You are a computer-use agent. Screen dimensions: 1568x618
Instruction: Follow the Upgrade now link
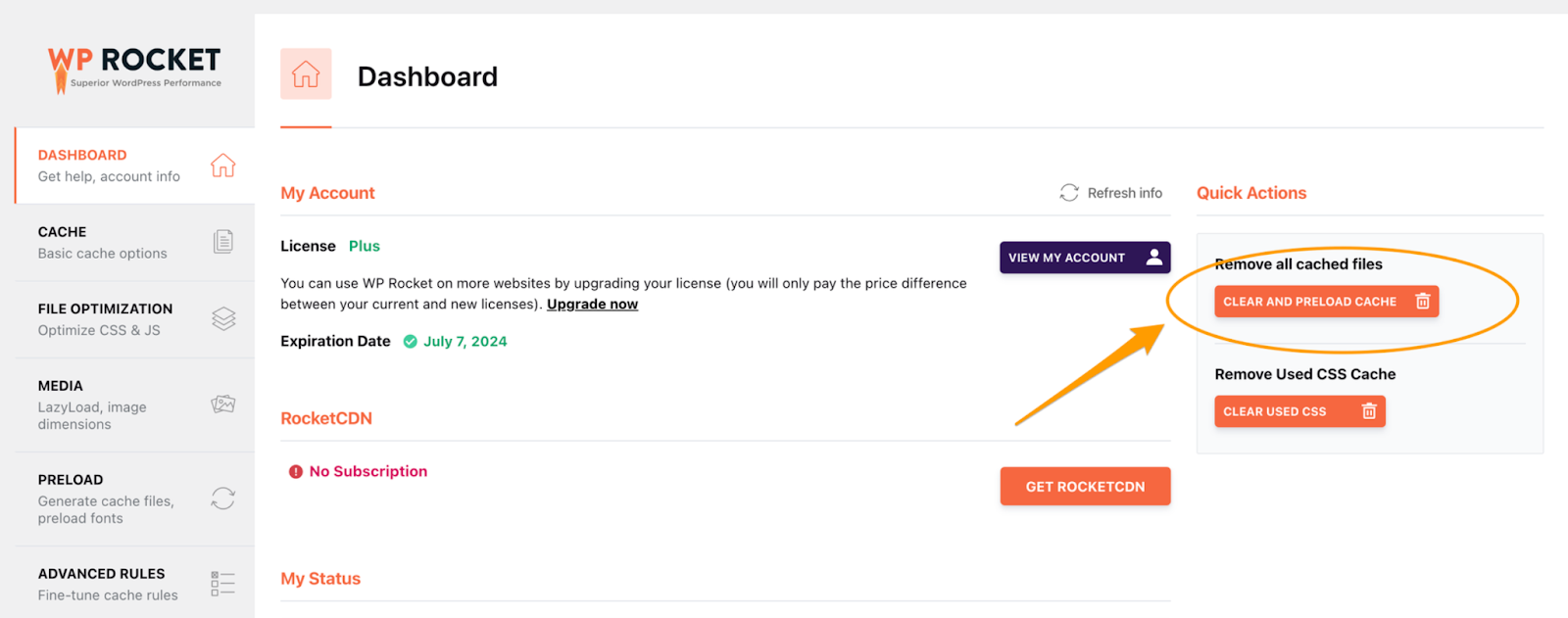pos(592,305)
